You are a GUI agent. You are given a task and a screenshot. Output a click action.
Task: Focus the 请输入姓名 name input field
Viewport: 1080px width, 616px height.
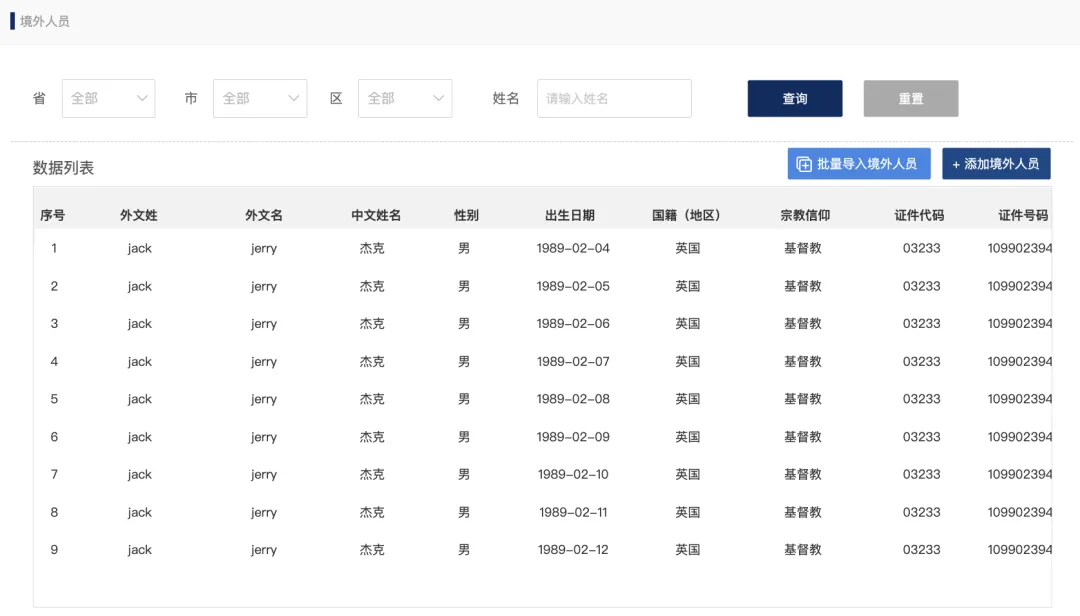click(614, 99)
